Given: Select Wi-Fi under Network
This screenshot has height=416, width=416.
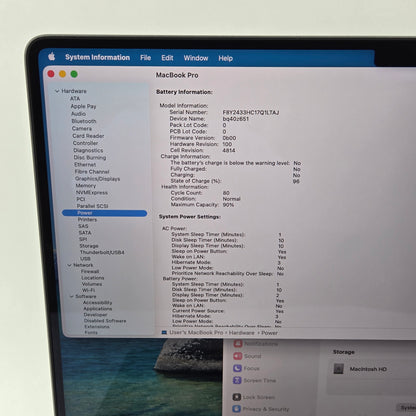Looking at the screenshot, I should (88, 290).
